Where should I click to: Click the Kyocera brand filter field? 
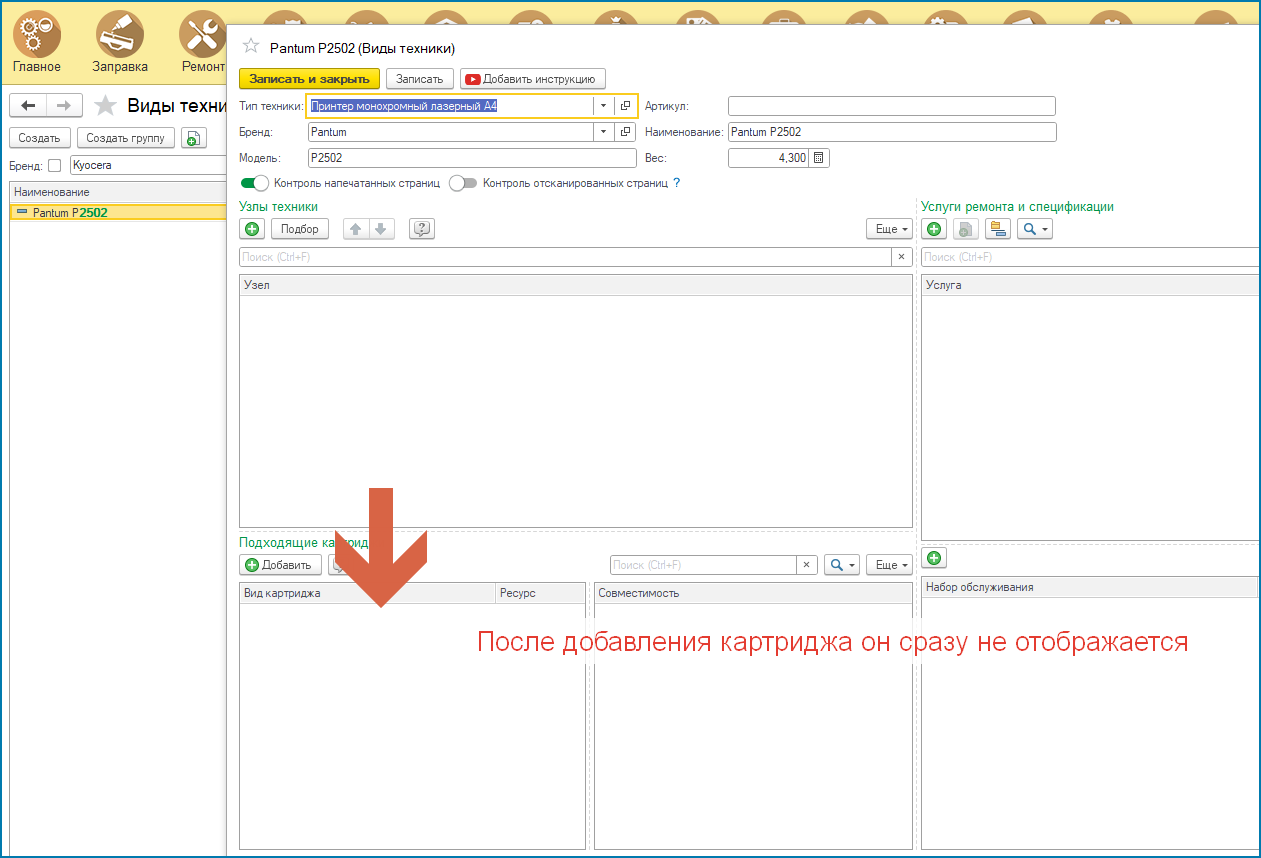[x=149, y=165]
